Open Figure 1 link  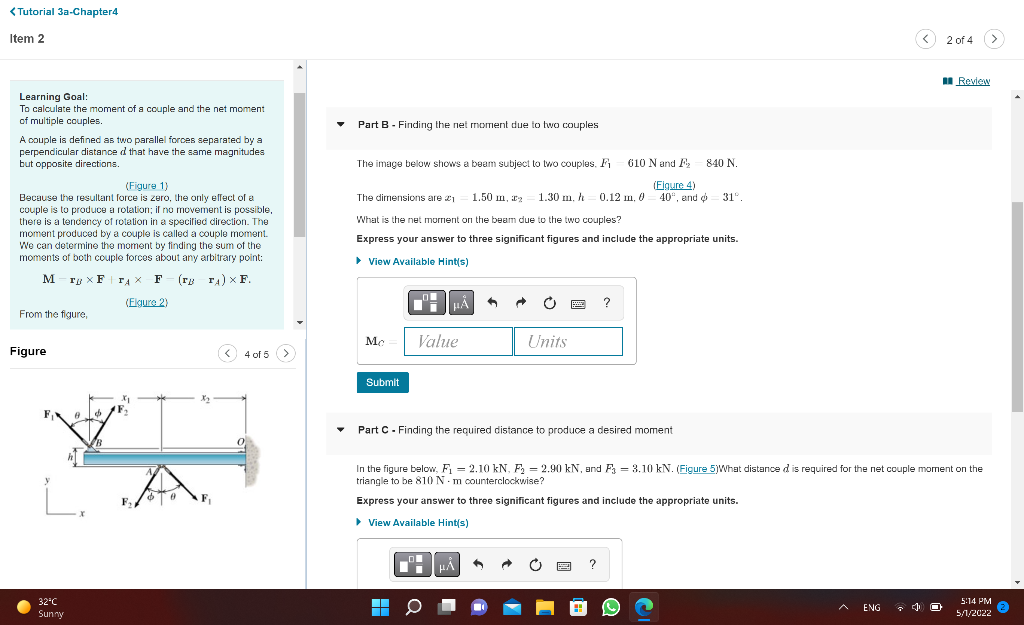pyautogui.click(x=146, y=185)
